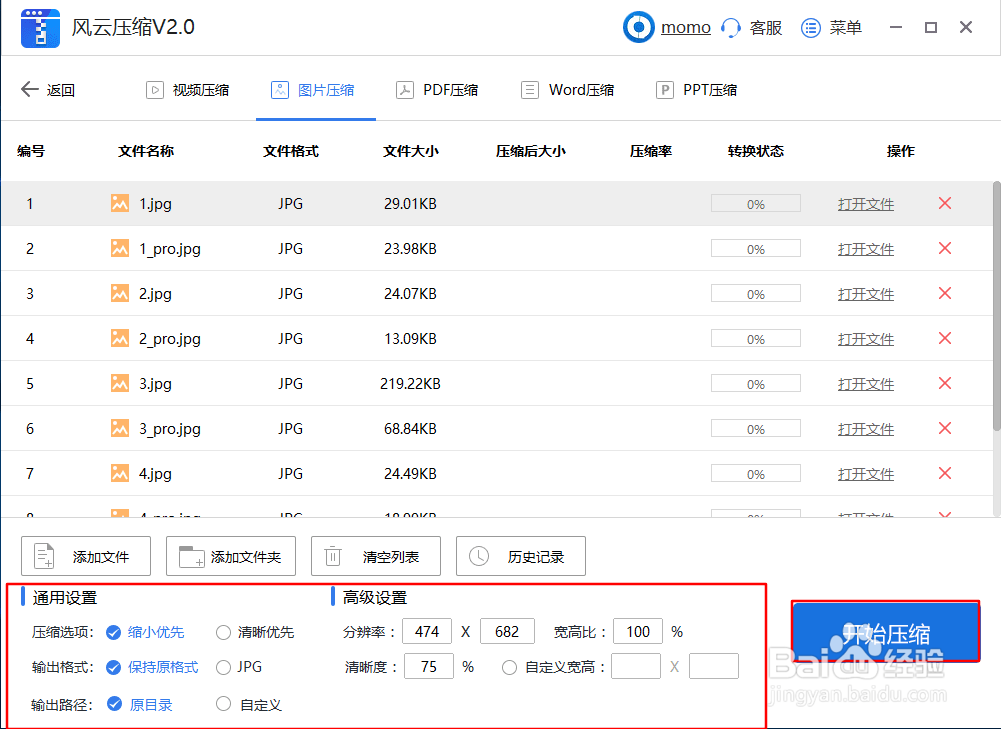The height and width of the screenshot is (729, 1001).
Task: Switch to the 图片压缩 tab
Action: click(x=315, y=89)
